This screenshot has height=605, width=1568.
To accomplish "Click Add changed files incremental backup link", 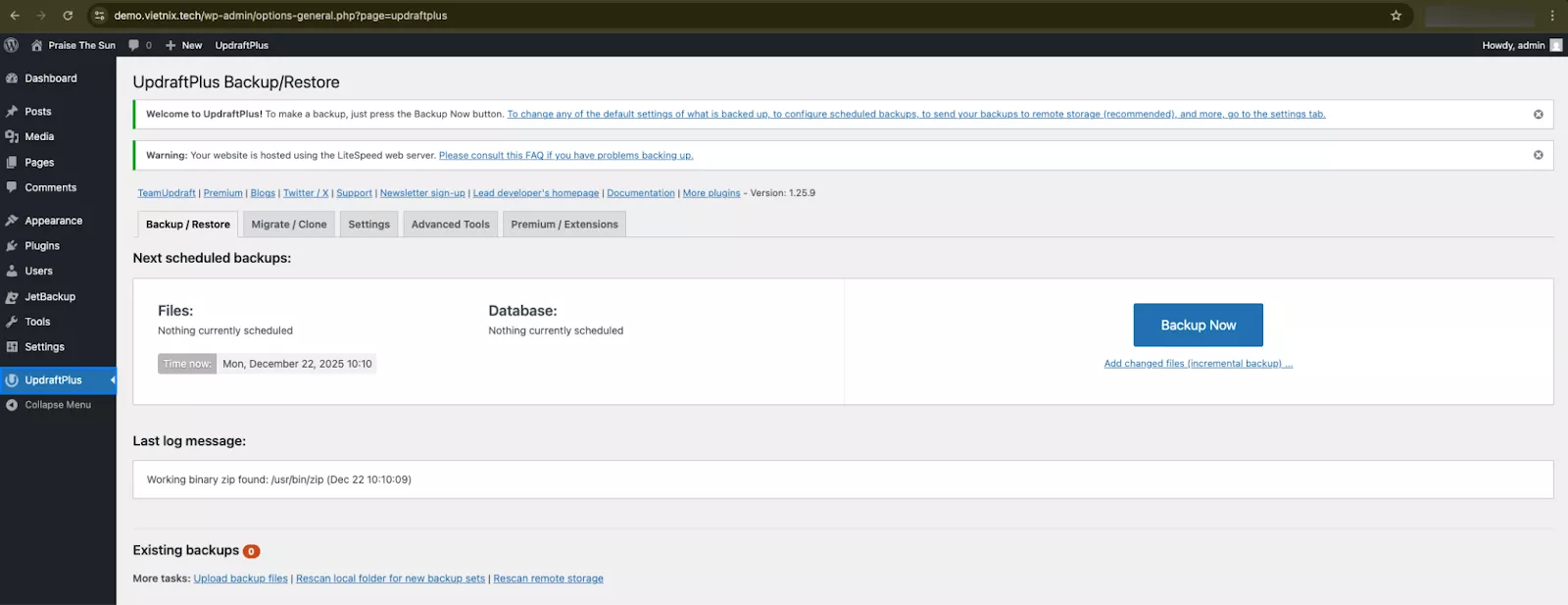I will (x=1198, y=364).
